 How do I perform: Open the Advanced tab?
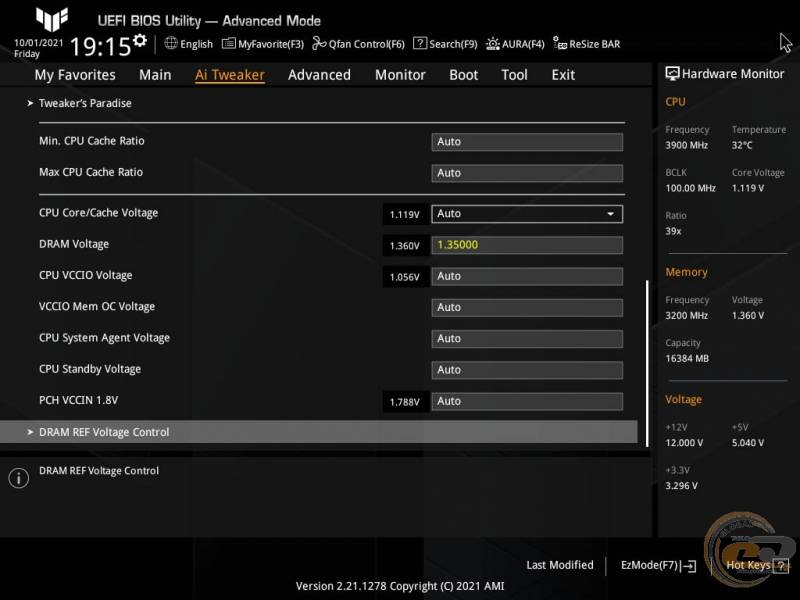click(319, 75)
